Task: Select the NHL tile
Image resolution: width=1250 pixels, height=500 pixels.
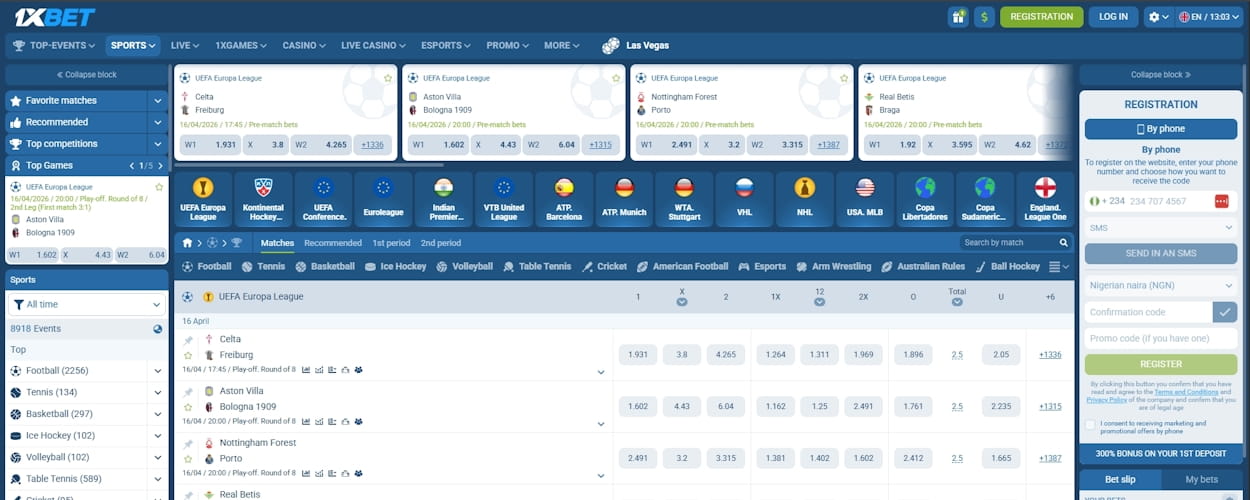Action: [x=805, y=199]
